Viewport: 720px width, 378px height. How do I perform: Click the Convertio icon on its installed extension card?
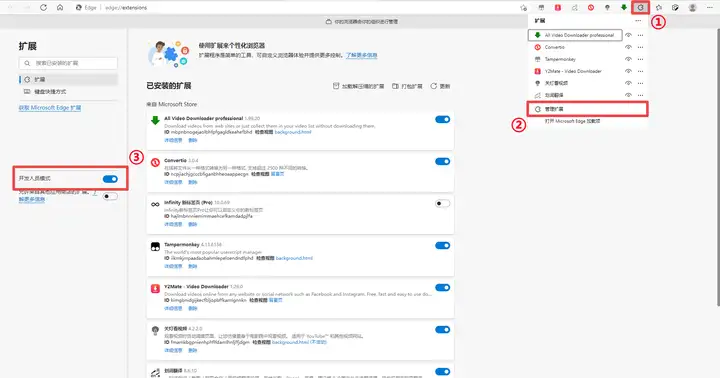(155, 162)
